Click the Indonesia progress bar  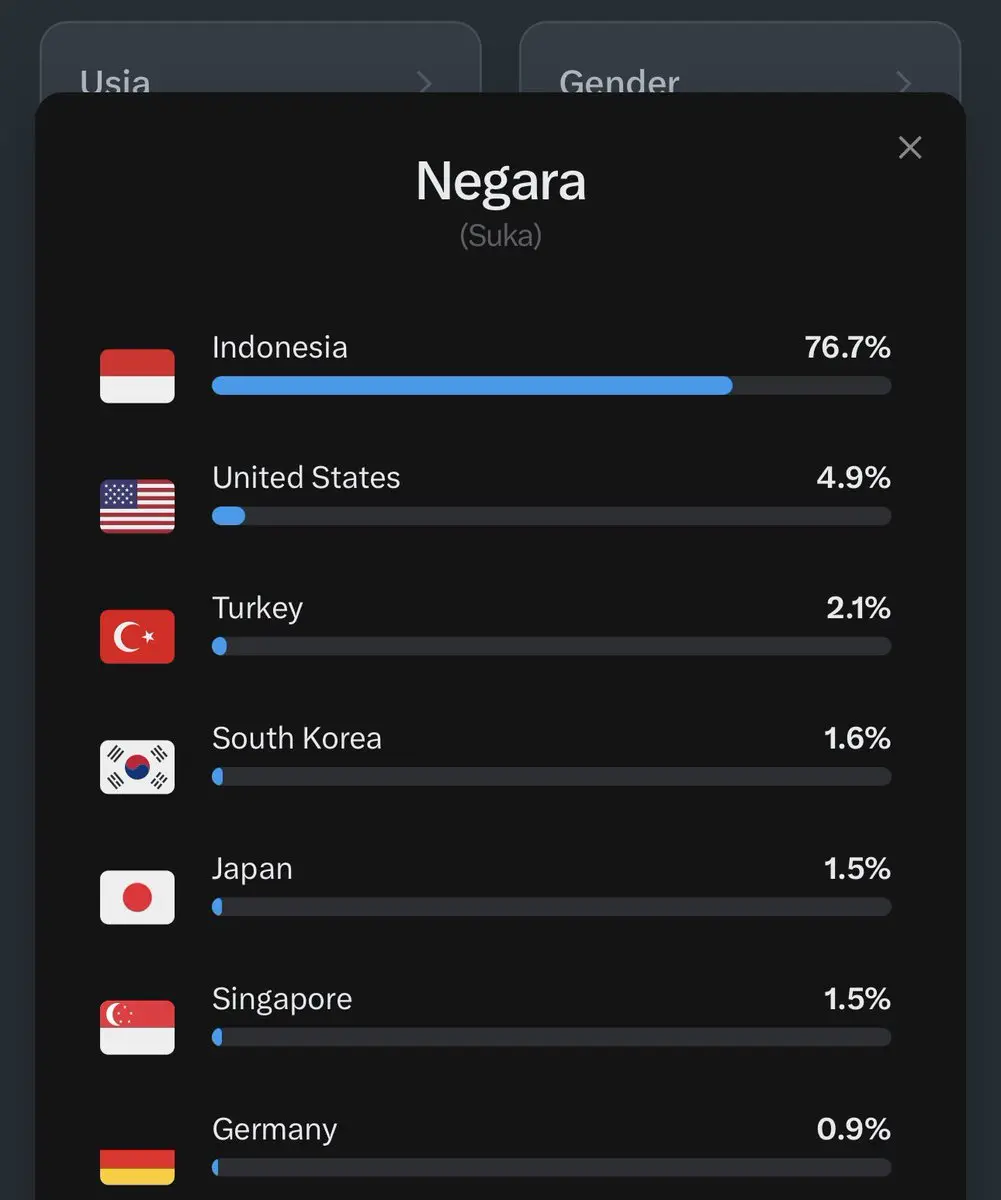coord(551,386)
